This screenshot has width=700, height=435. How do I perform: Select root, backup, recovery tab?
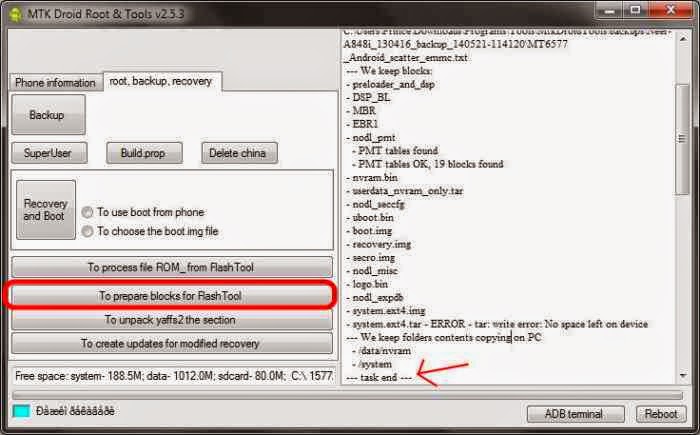coord(161,81)
